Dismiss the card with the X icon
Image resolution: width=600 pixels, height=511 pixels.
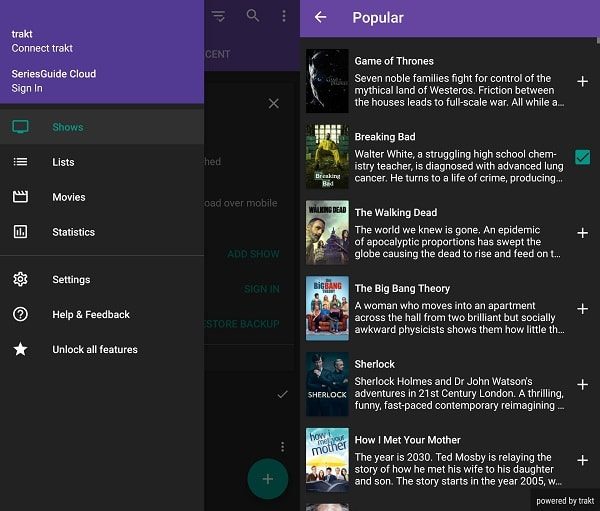(274, 103)
